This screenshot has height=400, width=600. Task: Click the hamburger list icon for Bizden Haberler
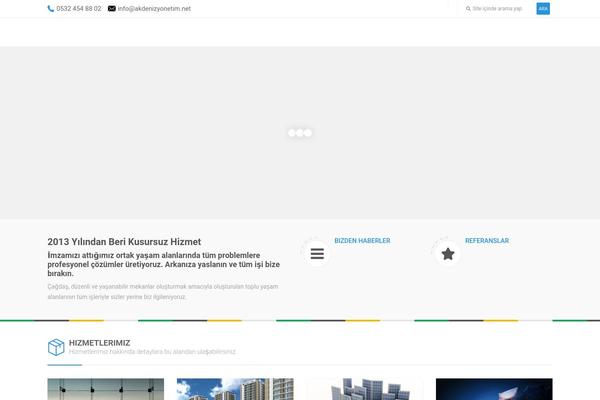click(317, 253)
